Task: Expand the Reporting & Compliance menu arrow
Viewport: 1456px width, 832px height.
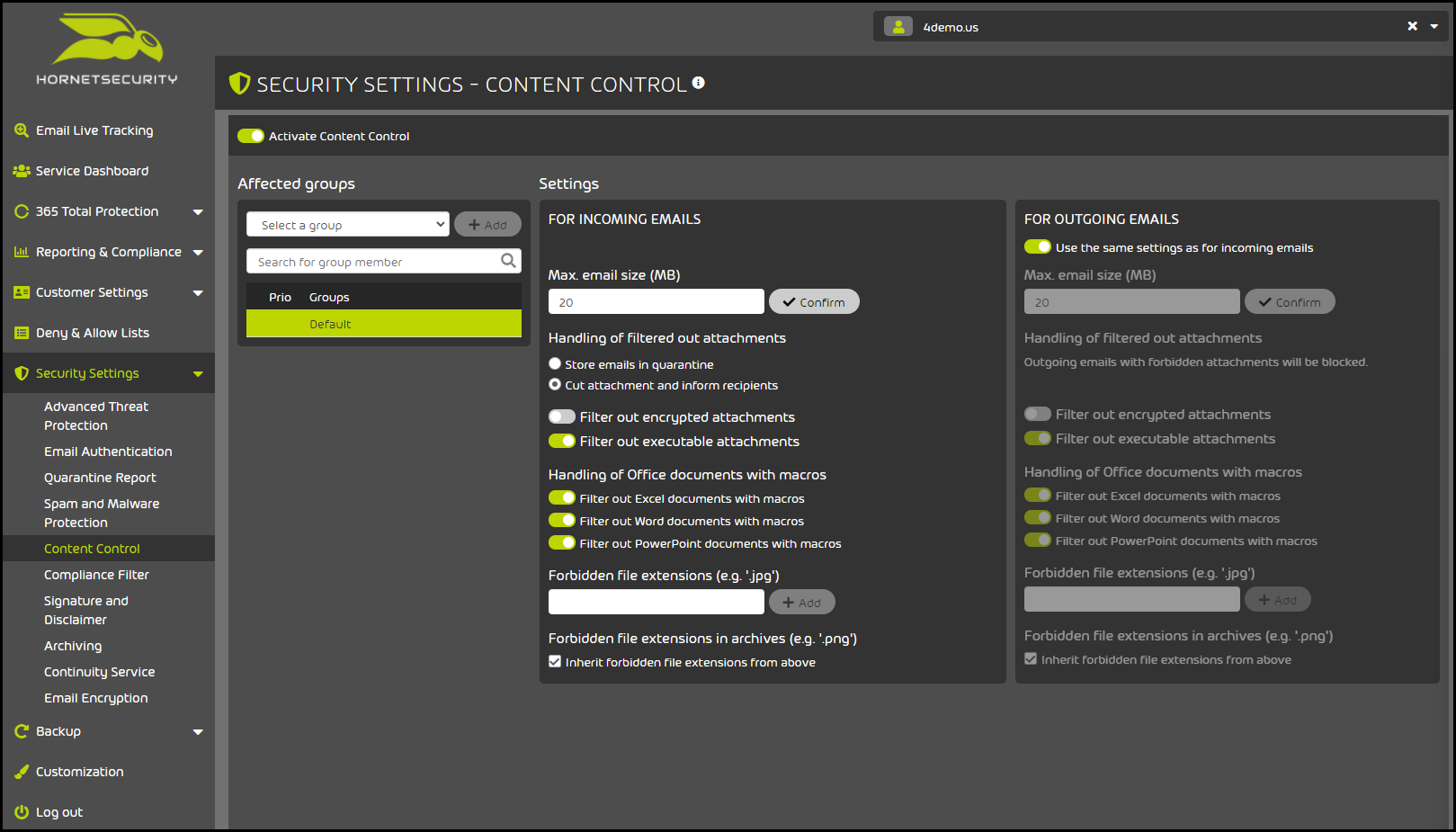Action: point(198,253)
